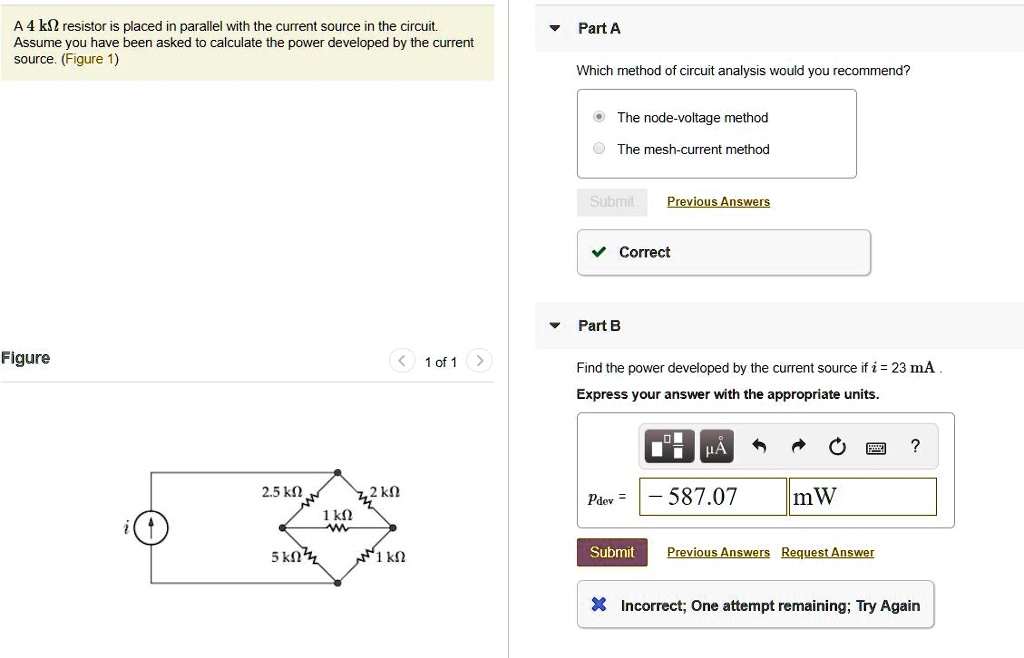Click the Figure 1 link
Viewport: 1024px width, 658px height.
point(91,59)
